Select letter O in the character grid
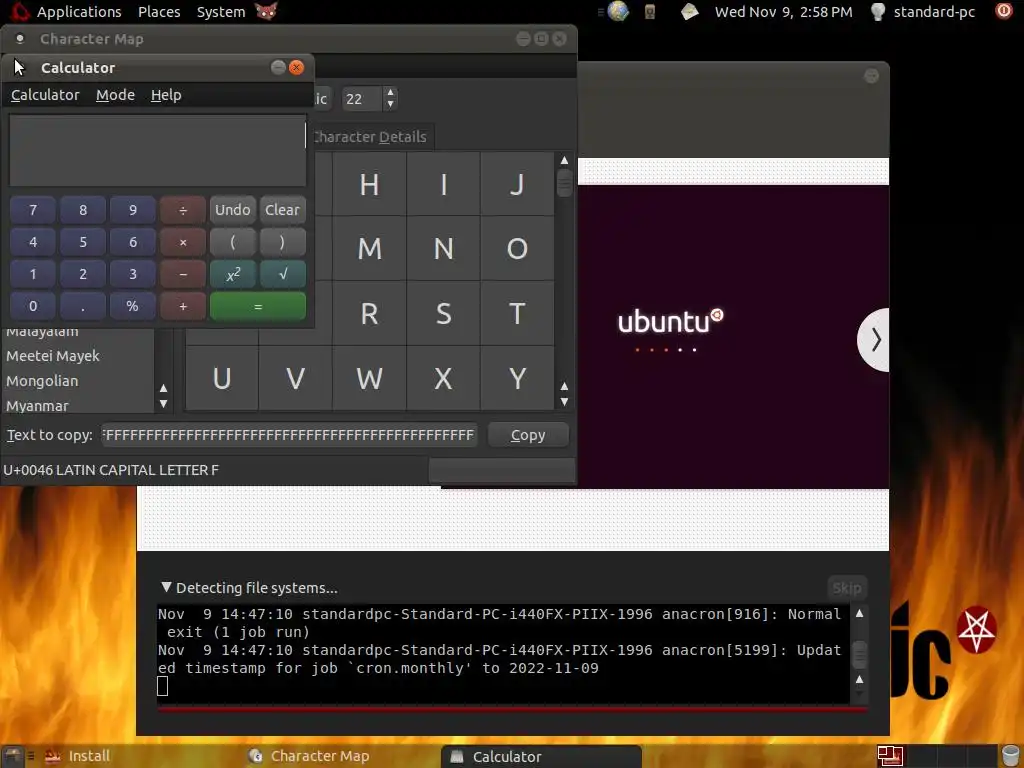 517,248
